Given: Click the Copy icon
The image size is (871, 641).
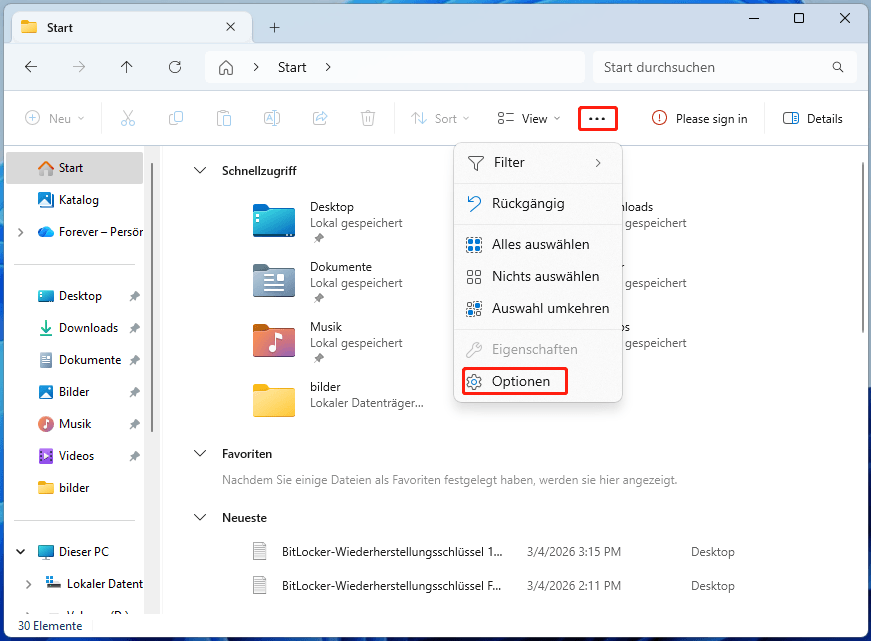Looking at the screenshot, I should pos(176,118).
